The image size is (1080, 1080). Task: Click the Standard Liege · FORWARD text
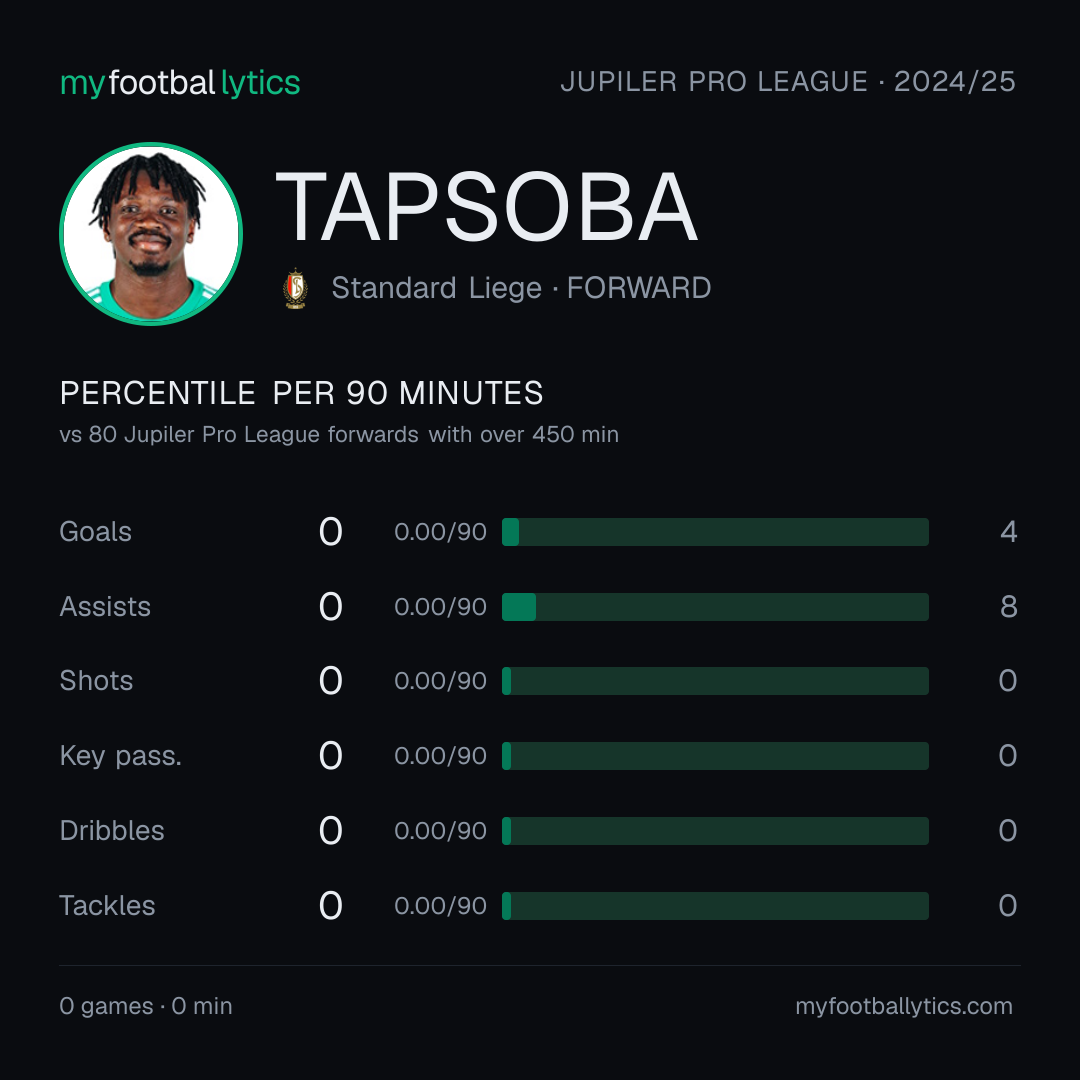coord(521,288)
